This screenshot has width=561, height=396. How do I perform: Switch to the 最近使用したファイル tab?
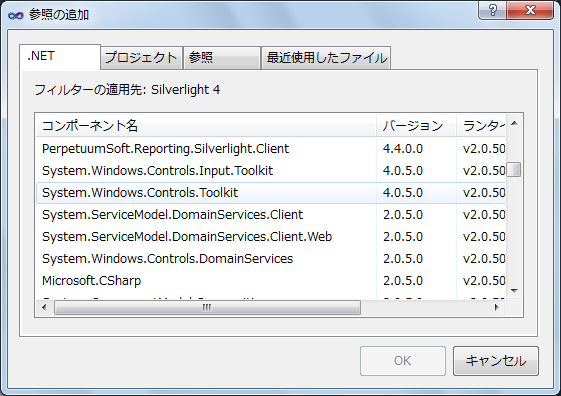pos(326,58)
